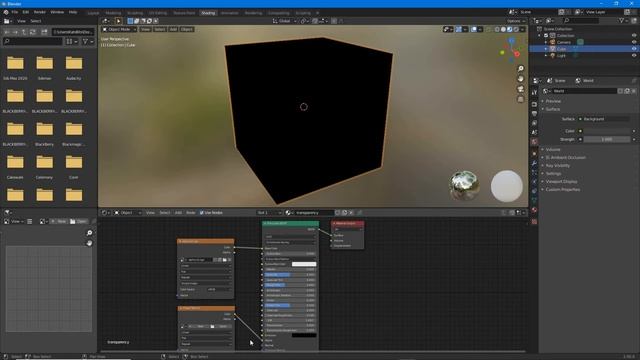Viewport: 640px width, 360px height.
Task: Switch to rendered viewport shading
Action: (x=516, y=29)
